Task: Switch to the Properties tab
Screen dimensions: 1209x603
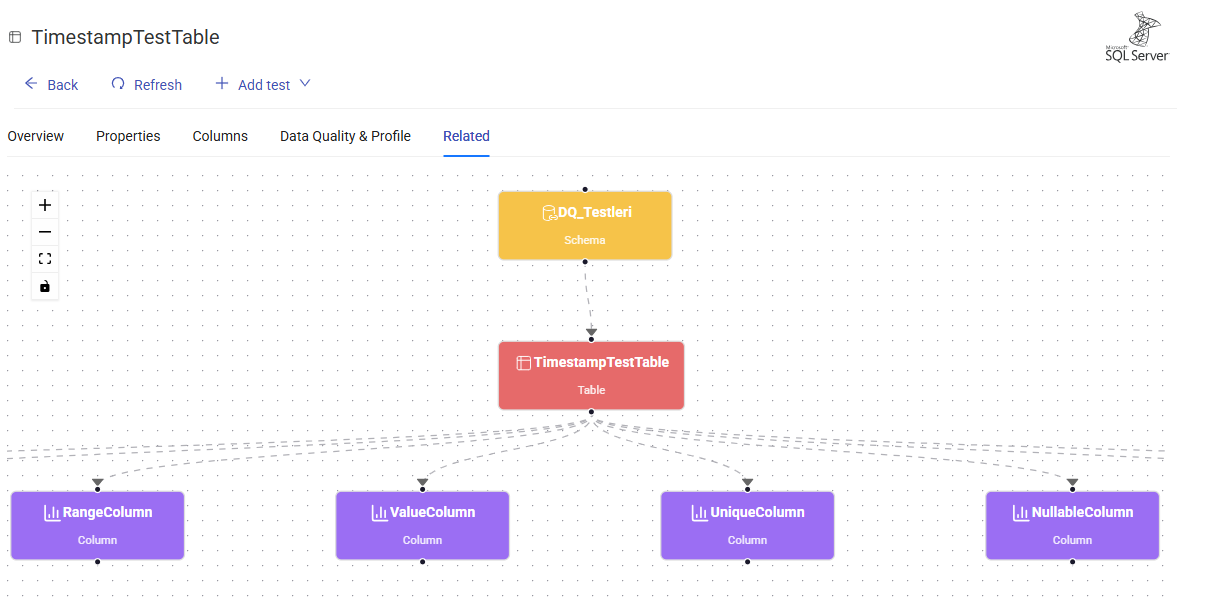Action: pyautogui.click(x=128, y=136)
